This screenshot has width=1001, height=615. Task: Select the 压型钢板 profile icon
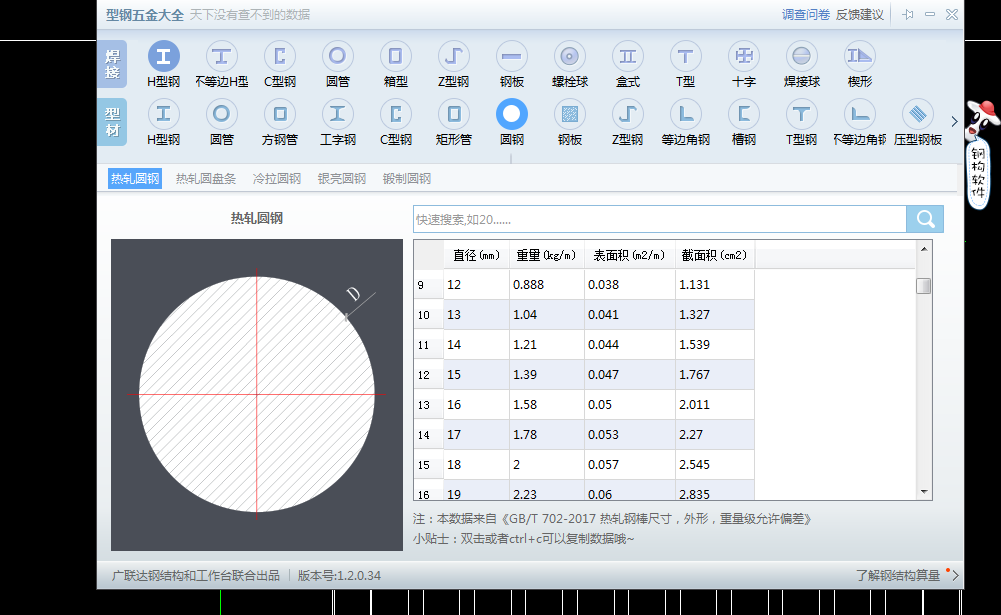[918, 115]
